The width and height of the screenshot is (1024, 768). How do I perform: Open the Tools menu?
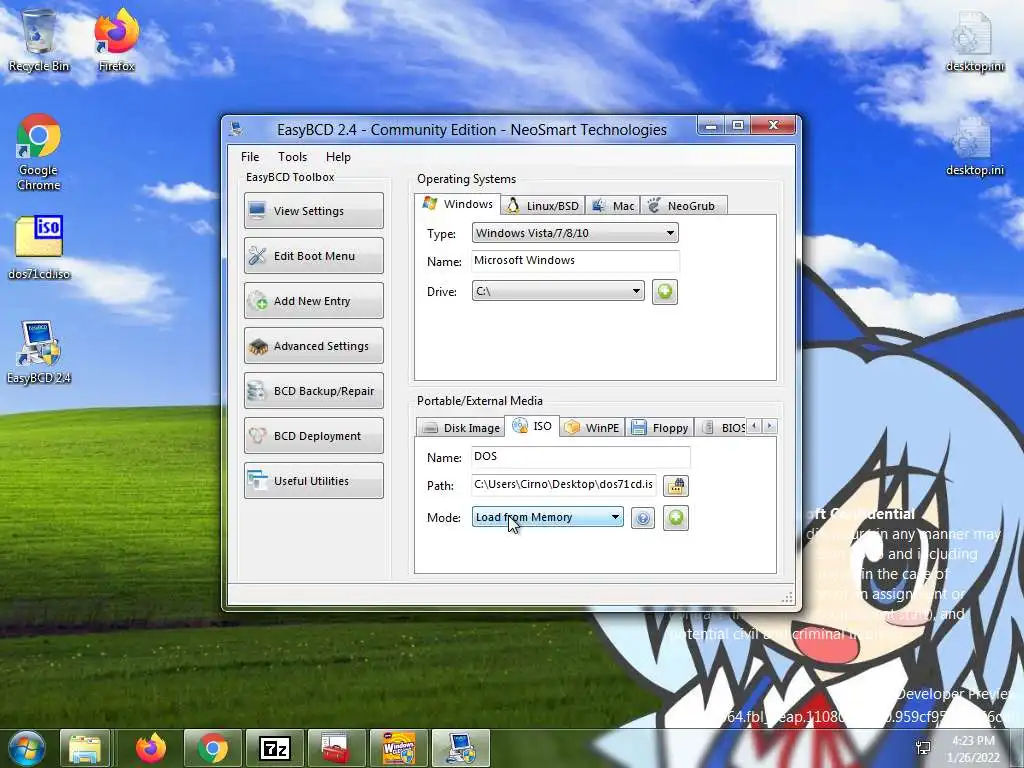tap(292, 157)
